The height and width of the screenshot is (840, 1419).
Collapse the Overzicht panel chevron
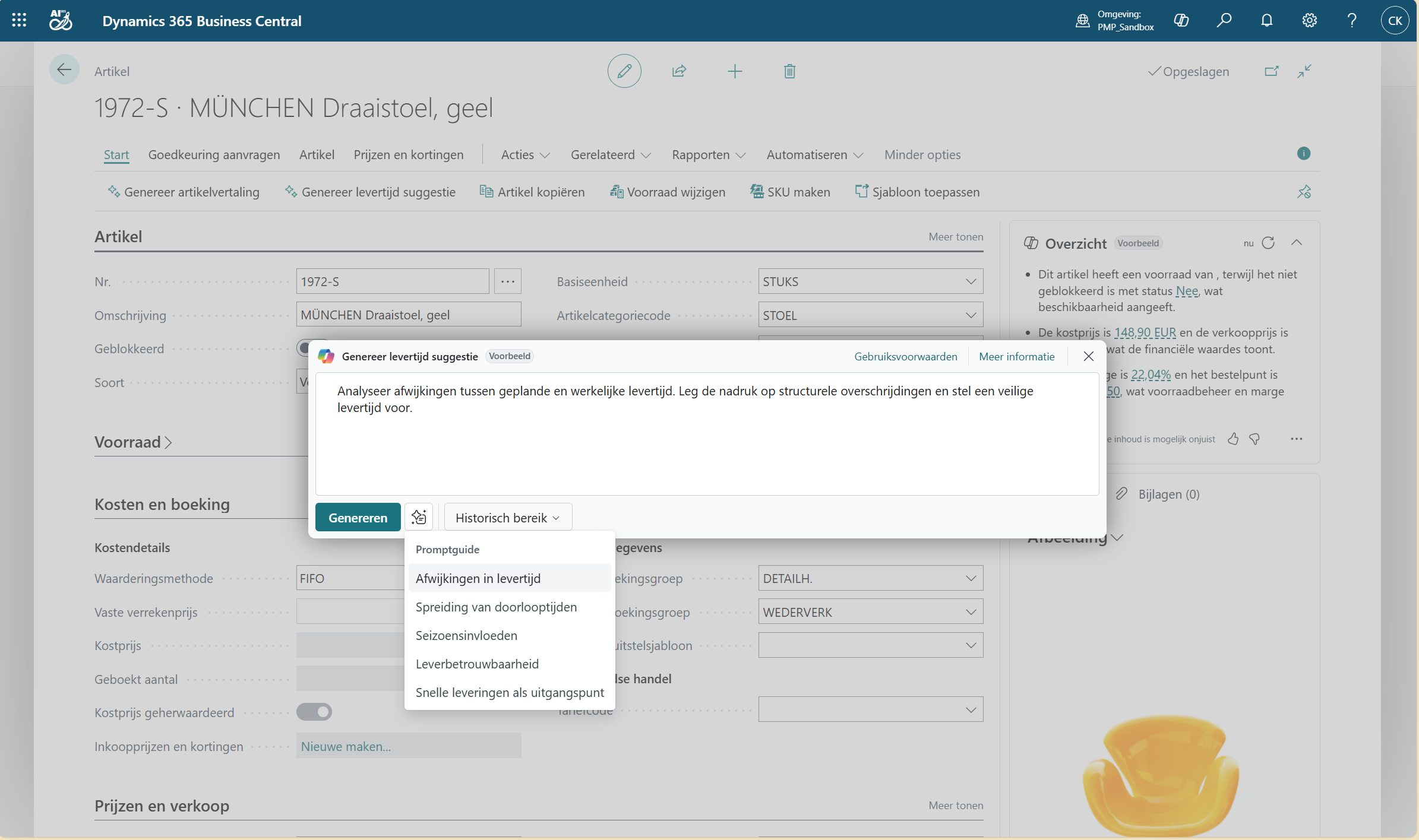click(1297, 243)
